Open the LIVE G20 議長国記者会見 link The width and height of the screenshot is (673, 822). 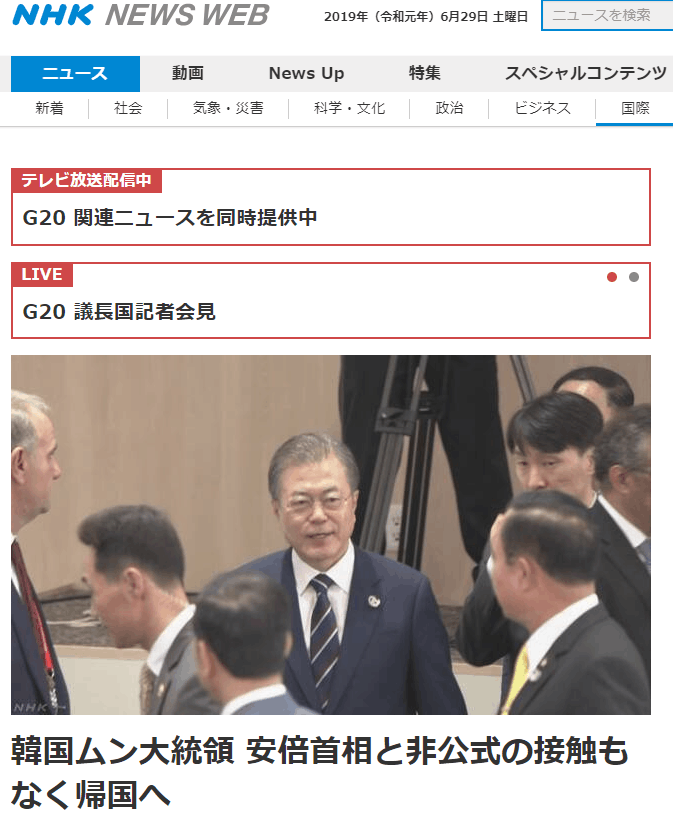tap(331, 301)
